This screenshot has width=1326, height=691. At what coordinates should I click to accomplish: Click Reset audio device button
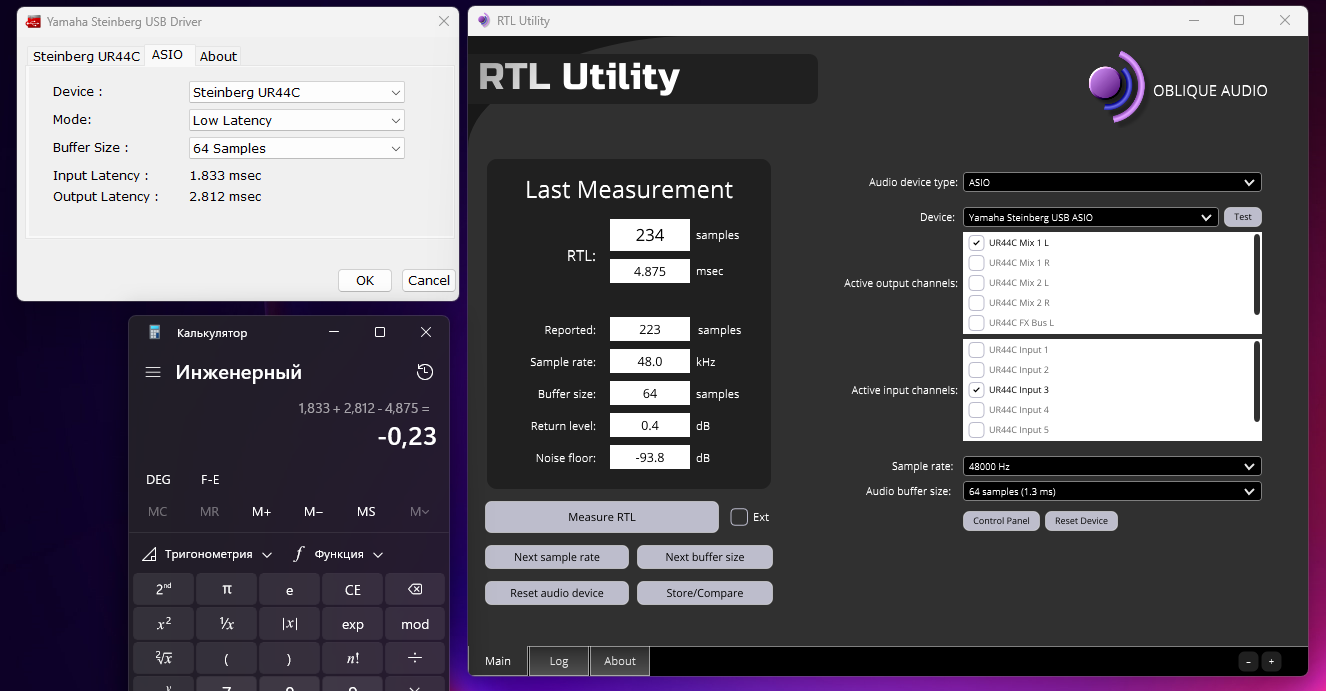click(x=557, y=593)
